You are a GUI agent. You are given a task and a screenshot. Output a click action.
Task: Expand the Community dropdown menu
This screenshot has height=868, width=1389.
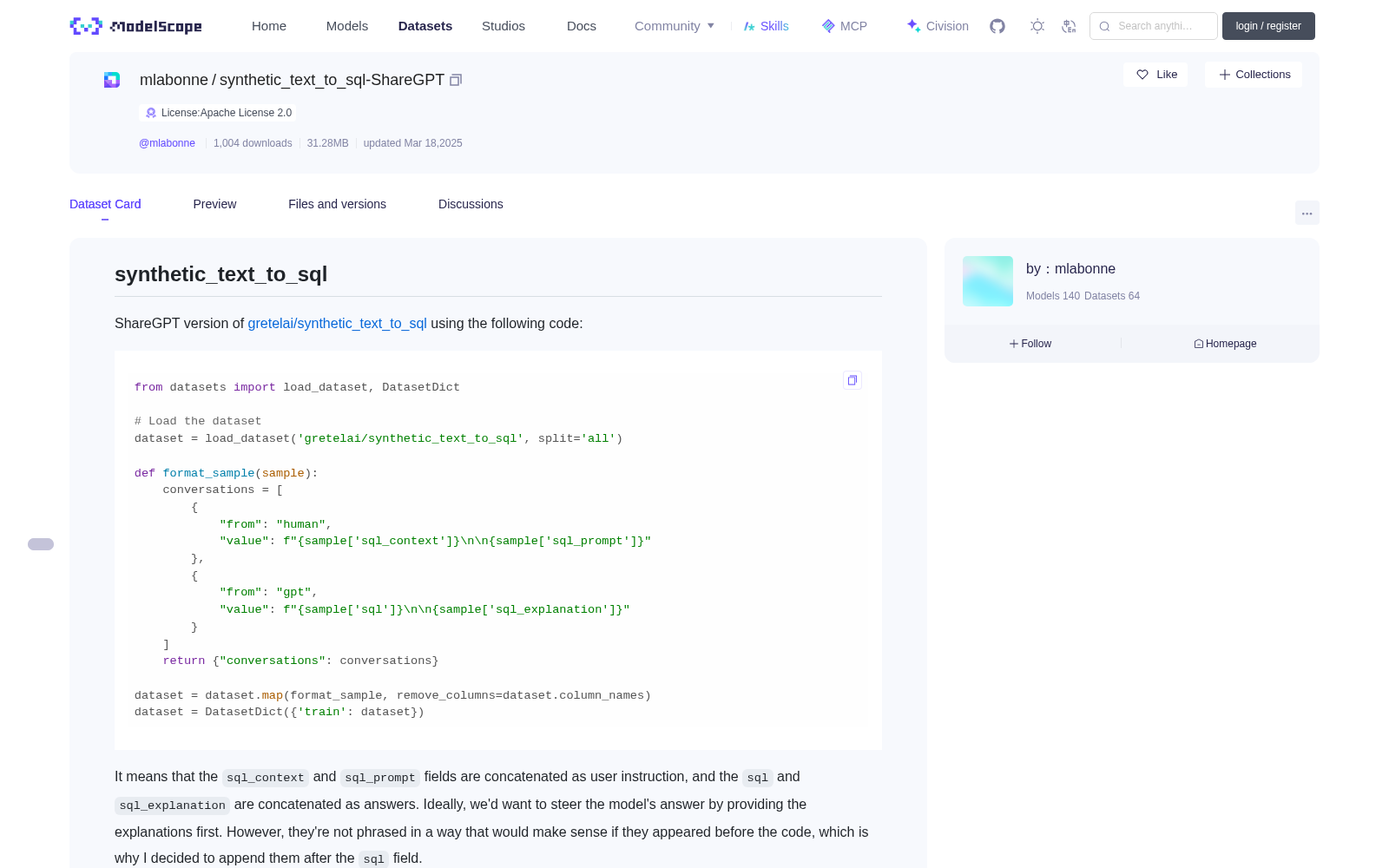[x=675, y=26]
